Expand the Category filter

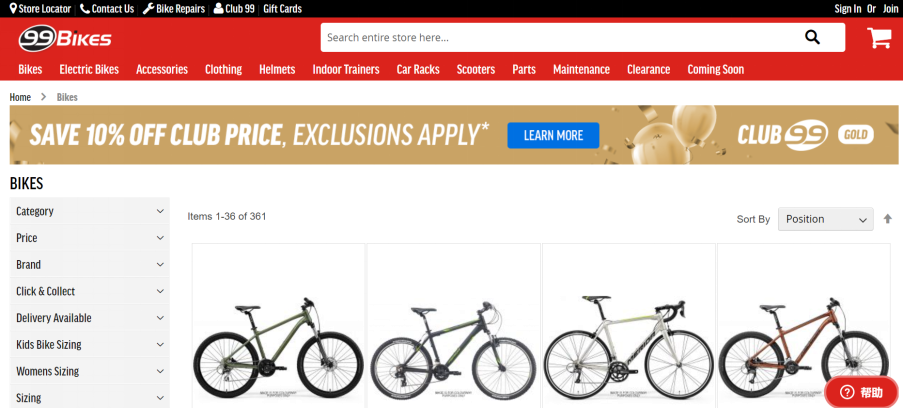[x=90, y=211]
